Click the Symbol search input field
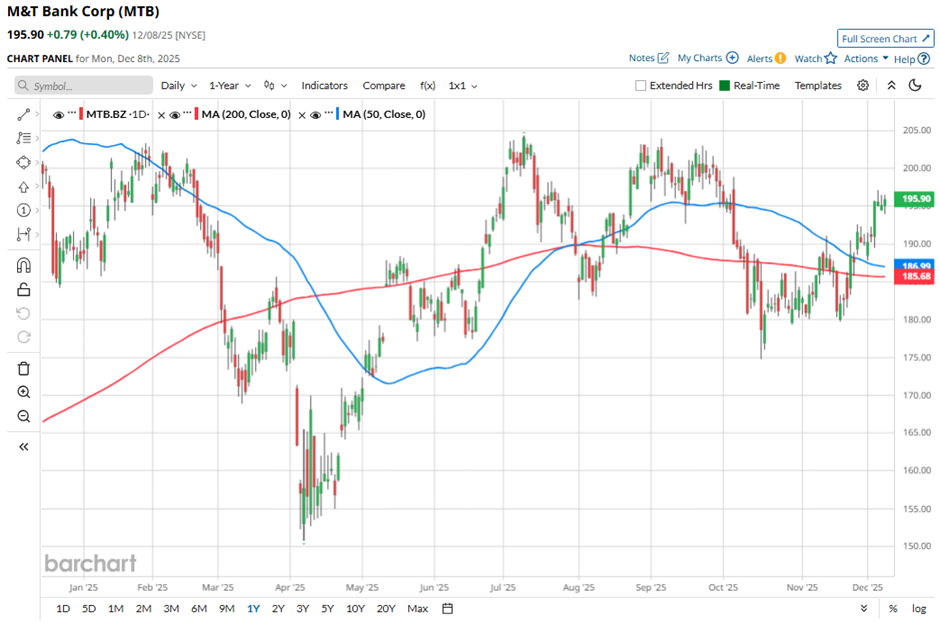This screenshot has height=623, width=940. [83, 86]
